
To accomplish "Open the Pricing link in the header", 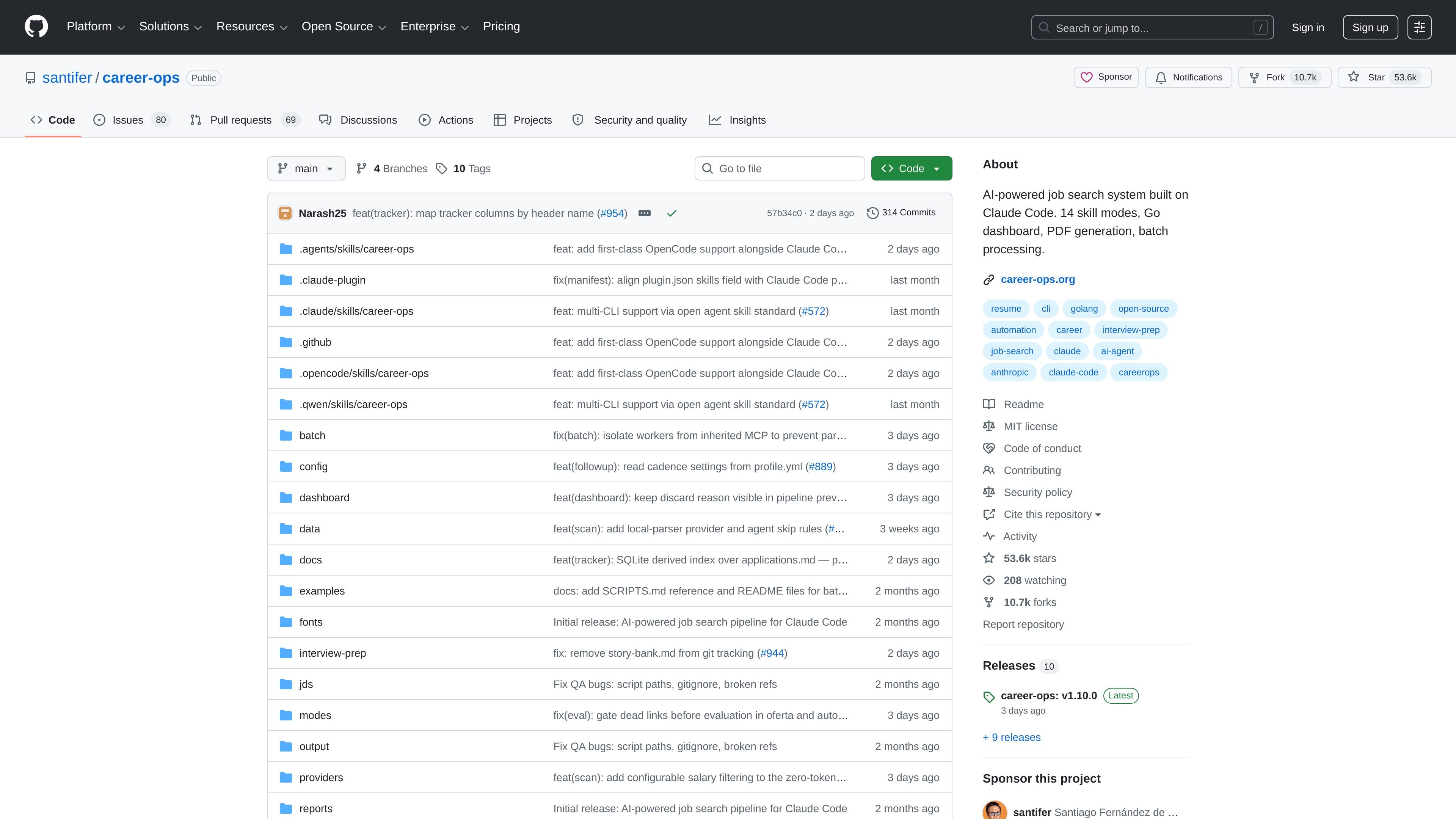I will [501, 27].
